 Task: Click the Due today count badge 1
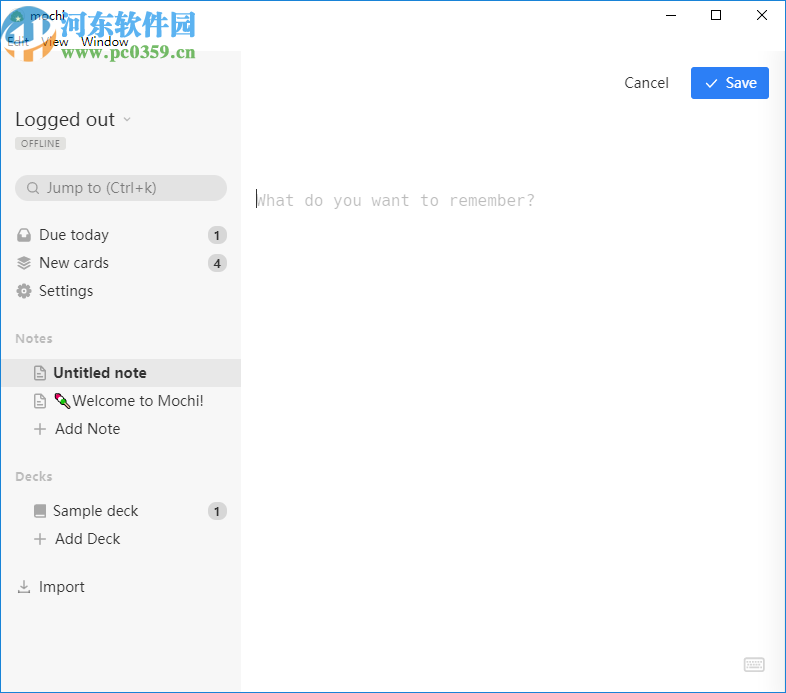point(217,235)
